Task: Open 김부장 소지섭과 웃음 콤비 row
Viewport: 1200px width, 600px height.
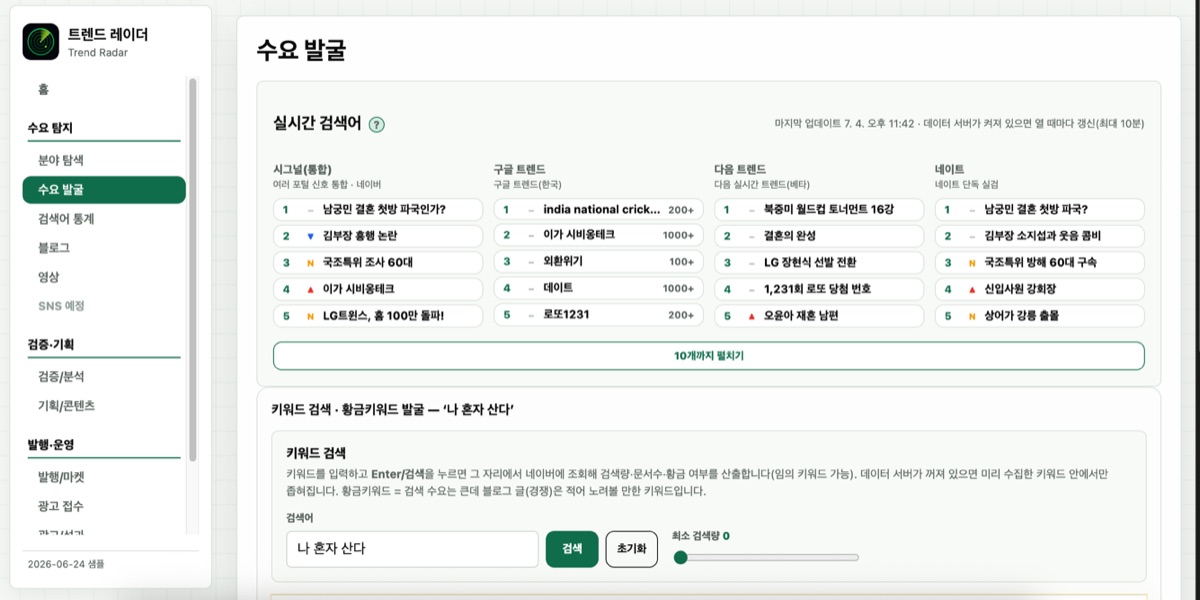Action: 1040,236
